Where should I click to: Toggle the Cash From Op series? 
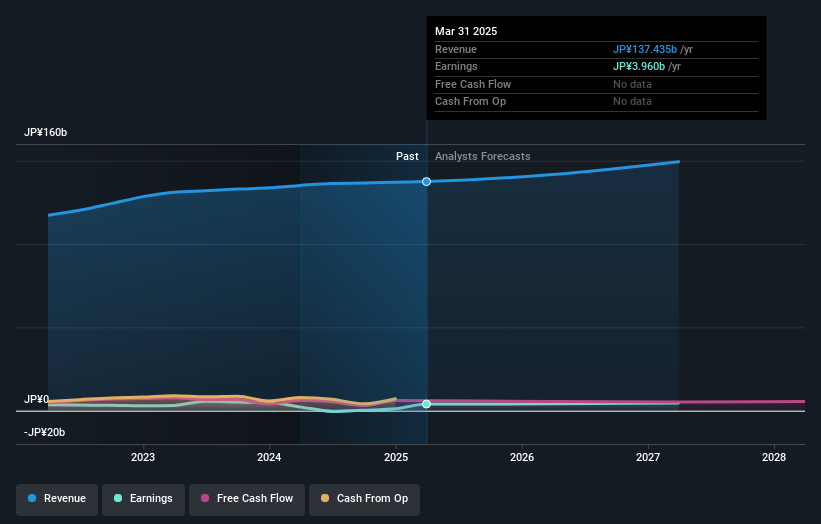point(364,499)
